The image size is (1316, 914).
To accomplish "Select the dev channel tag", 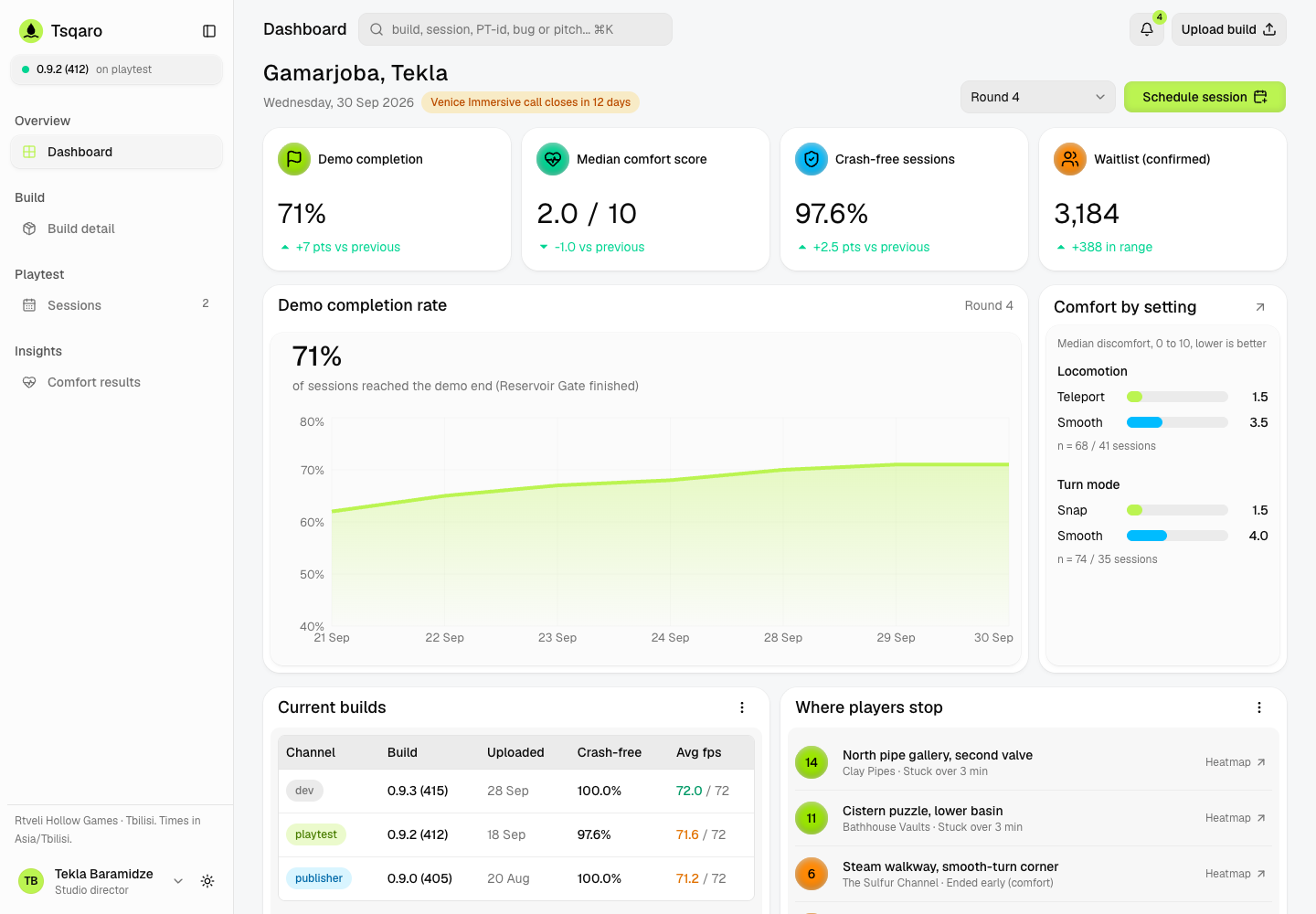I will [304, 791].
